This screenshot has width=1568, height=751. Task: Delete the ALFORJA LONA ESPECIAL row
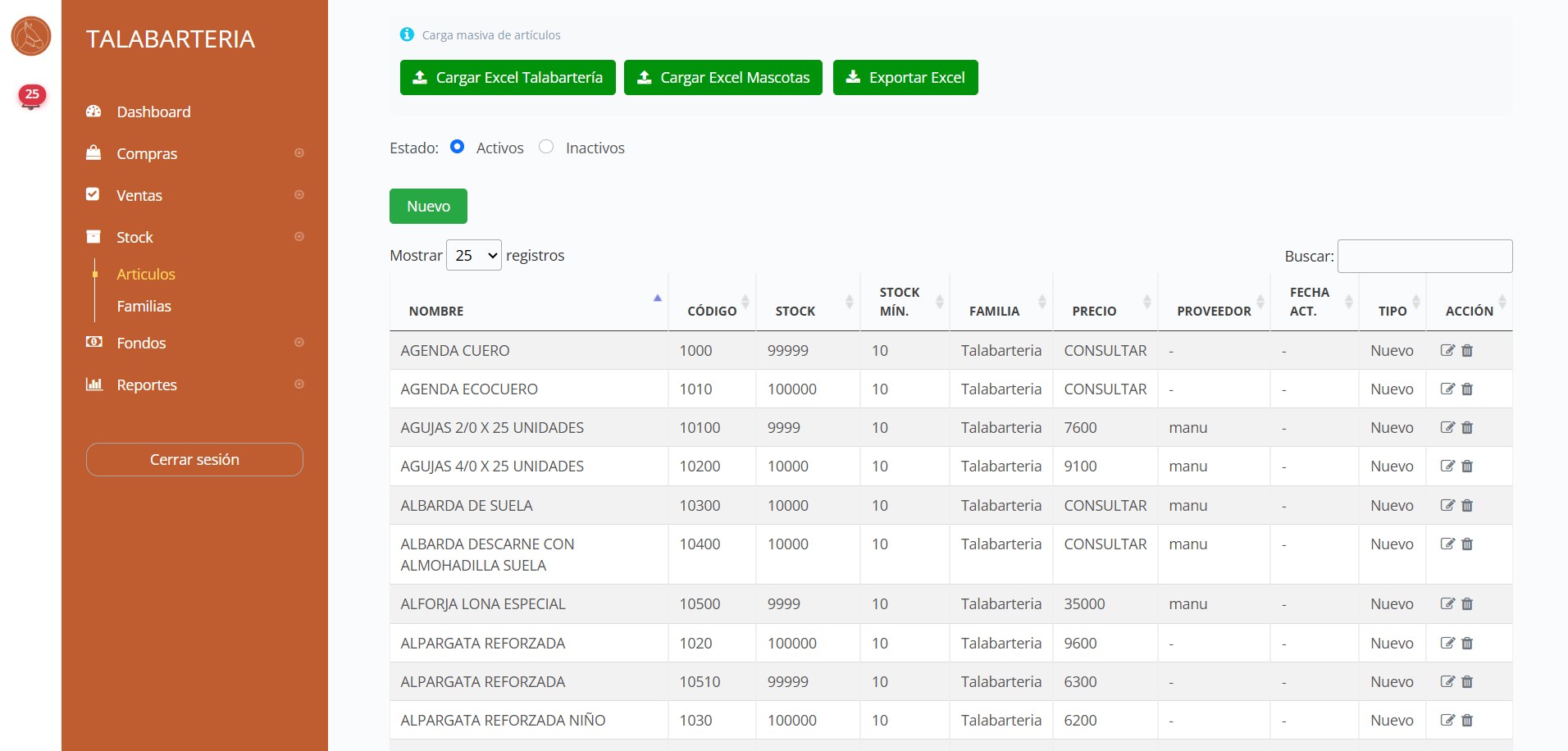coord(1467,604)
